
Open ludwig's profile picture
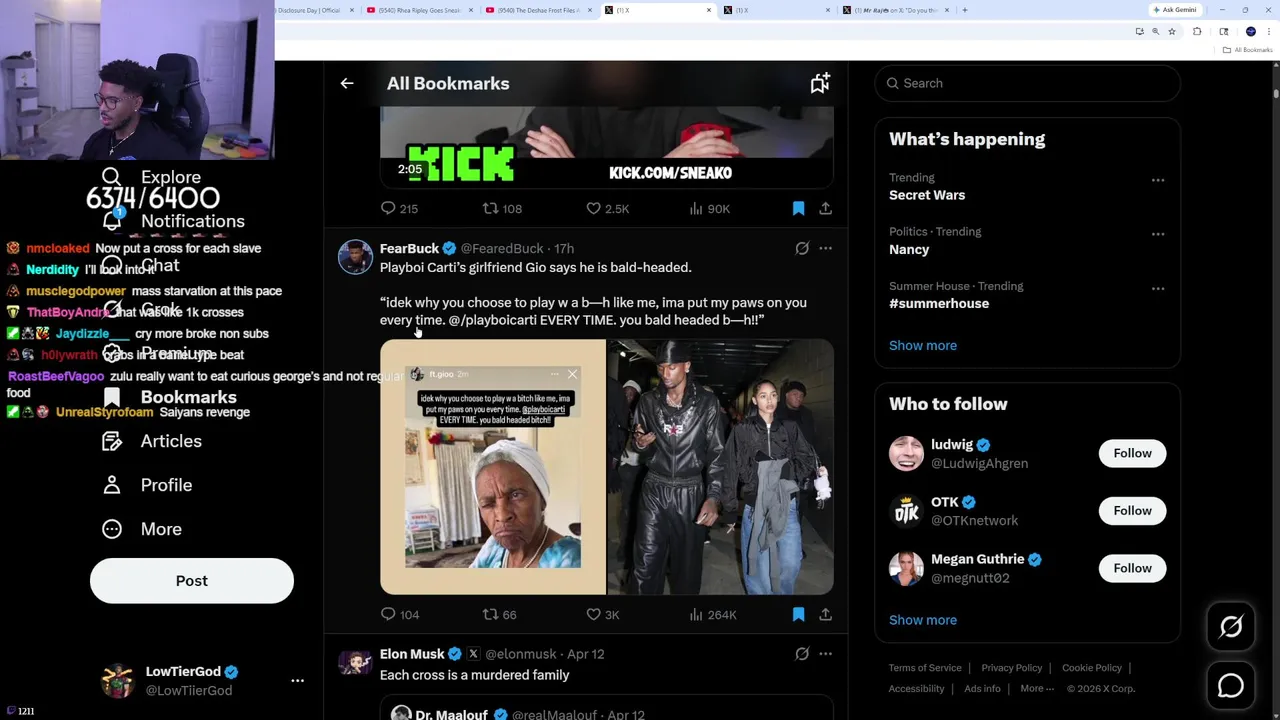906,453
